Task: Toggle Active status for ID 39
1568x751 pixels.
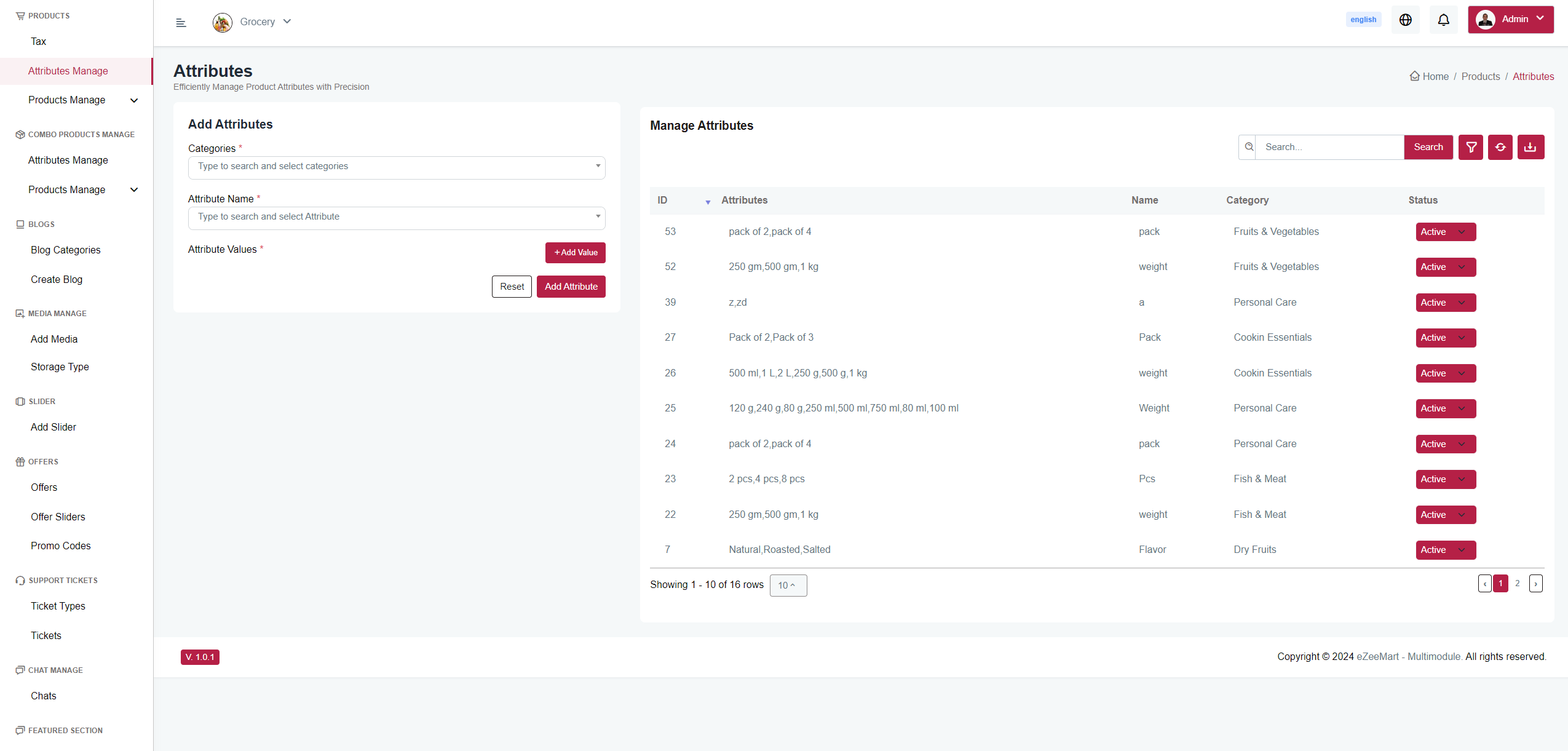Action: pos(1445,303)
